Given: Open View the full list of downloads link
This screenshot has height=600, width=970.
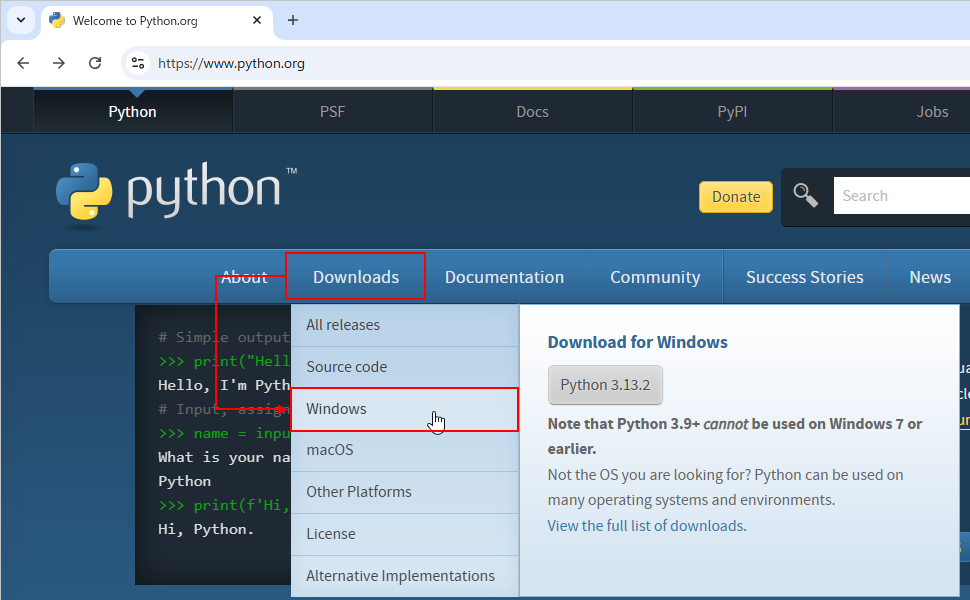Looking at the screenshot, I should [646, 526].
